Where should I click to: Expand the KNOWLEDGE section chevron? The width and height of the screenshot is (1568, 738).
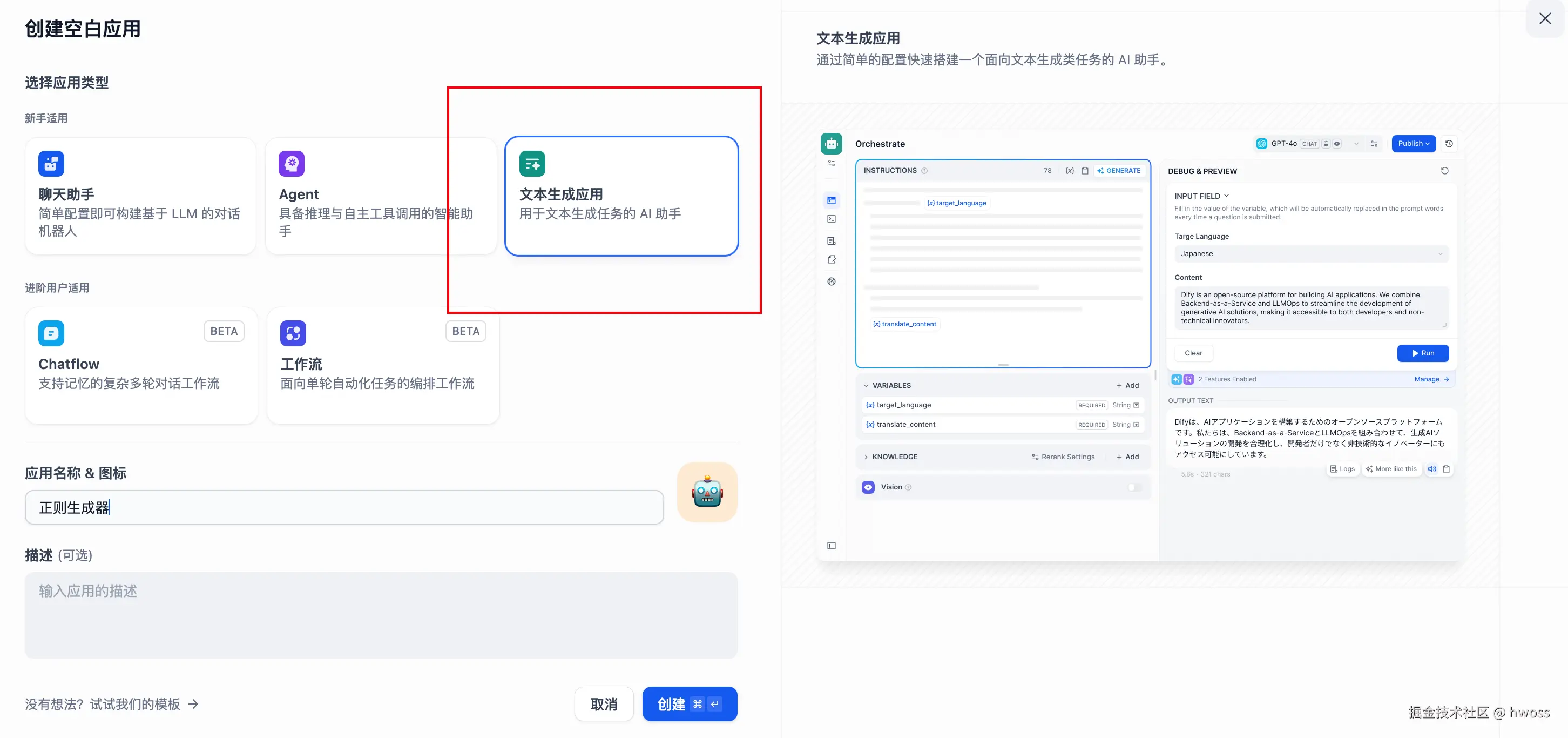[866, 457]
